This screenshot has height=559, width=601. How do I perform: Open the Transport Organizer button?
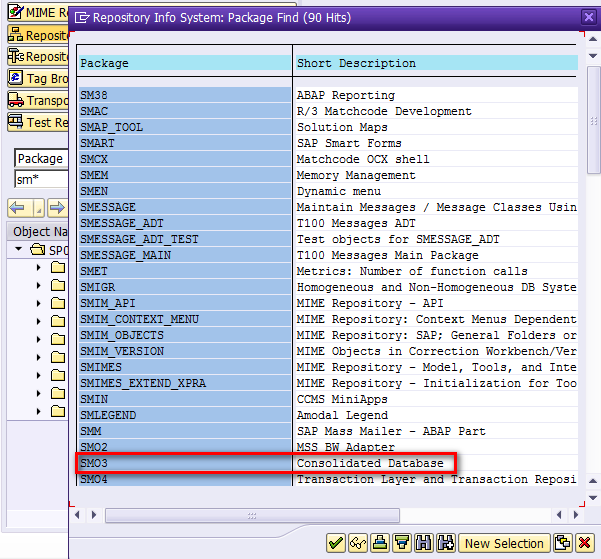(38, 100)
